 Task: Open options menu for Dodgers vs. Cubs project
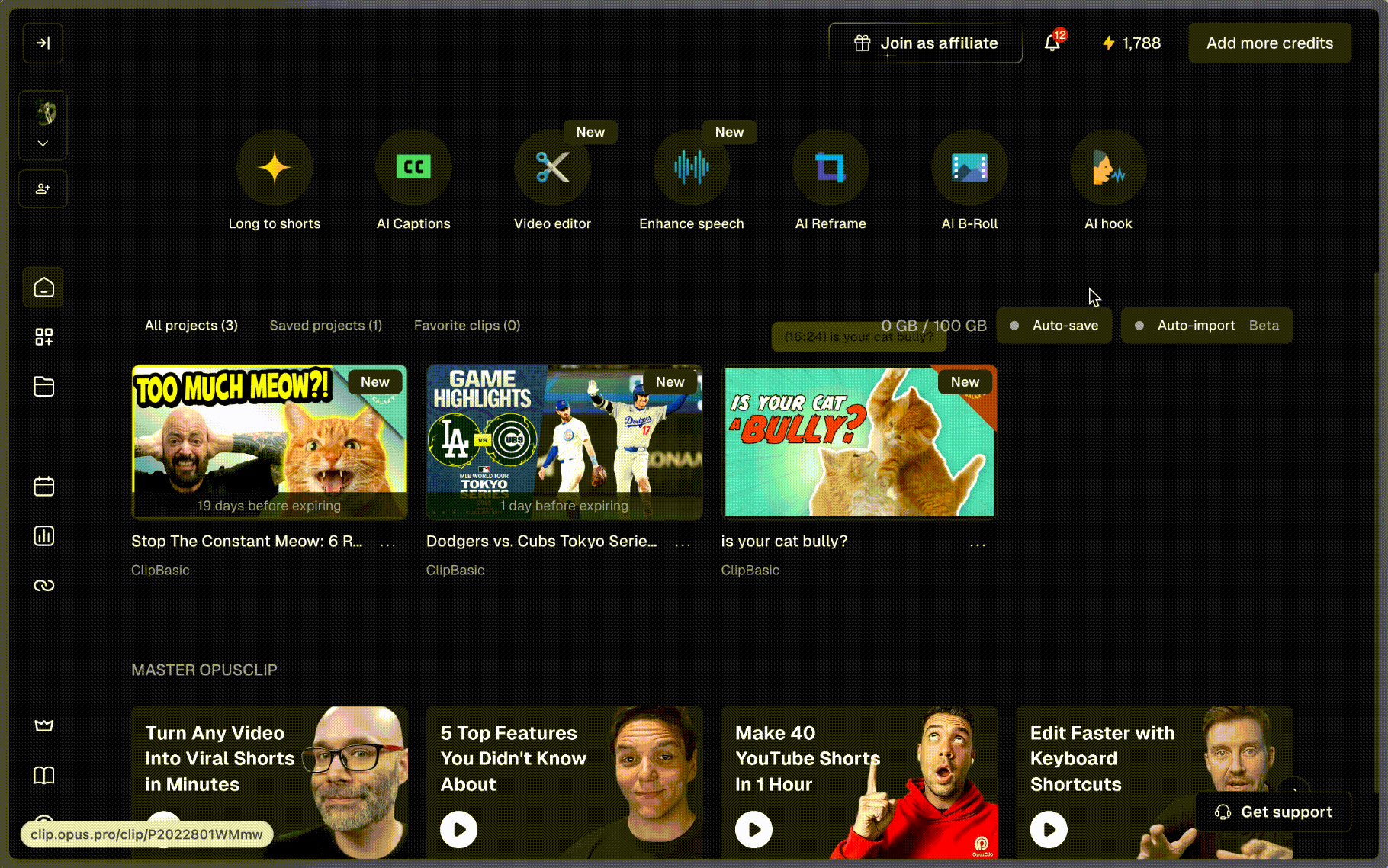tap(683, 543)
